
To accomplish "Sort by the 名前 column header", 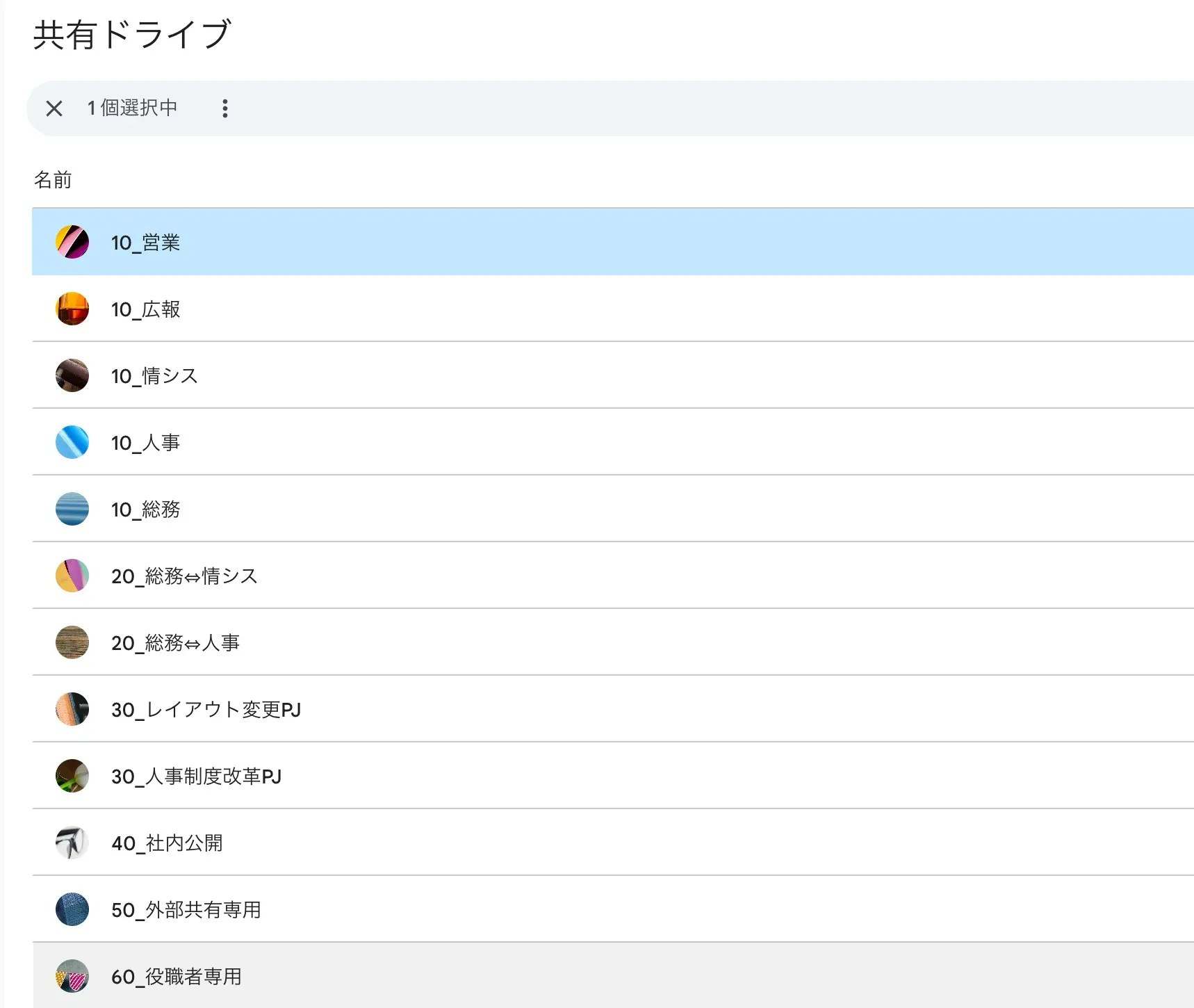I will point(53,180).
